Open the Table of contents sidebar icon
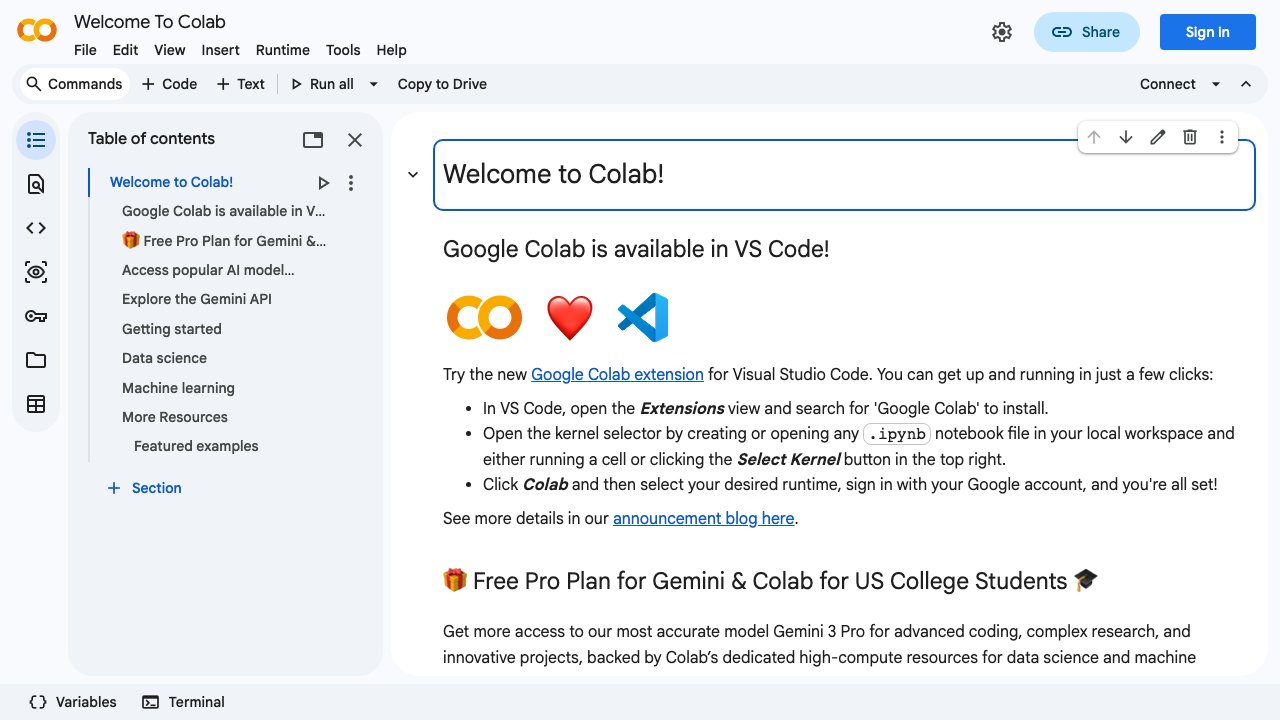This screenshot has height=720, width=1280. click(36, 140)
